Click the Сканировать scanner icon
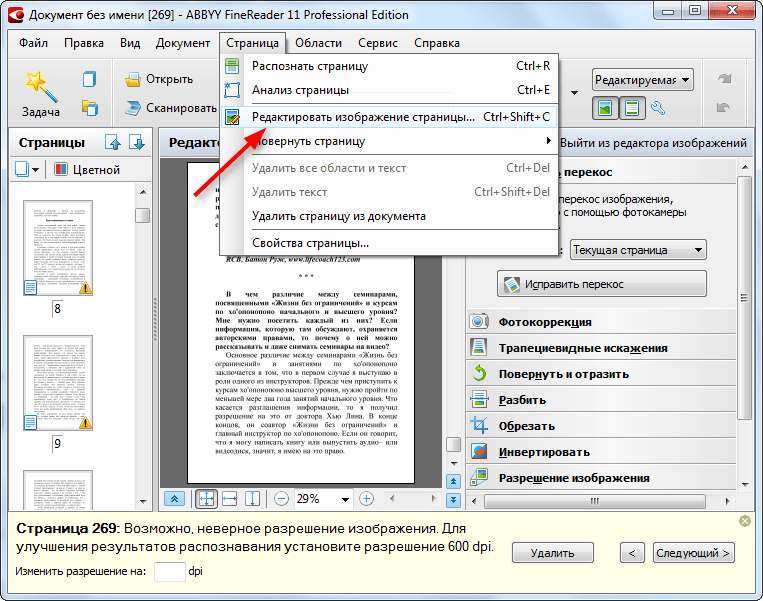The image size is (763, 601). pyautogui.click(x=133, y=108)
